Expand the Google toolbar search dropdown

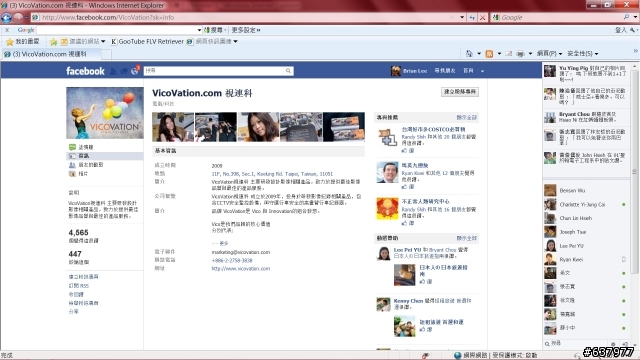point(199,30)
